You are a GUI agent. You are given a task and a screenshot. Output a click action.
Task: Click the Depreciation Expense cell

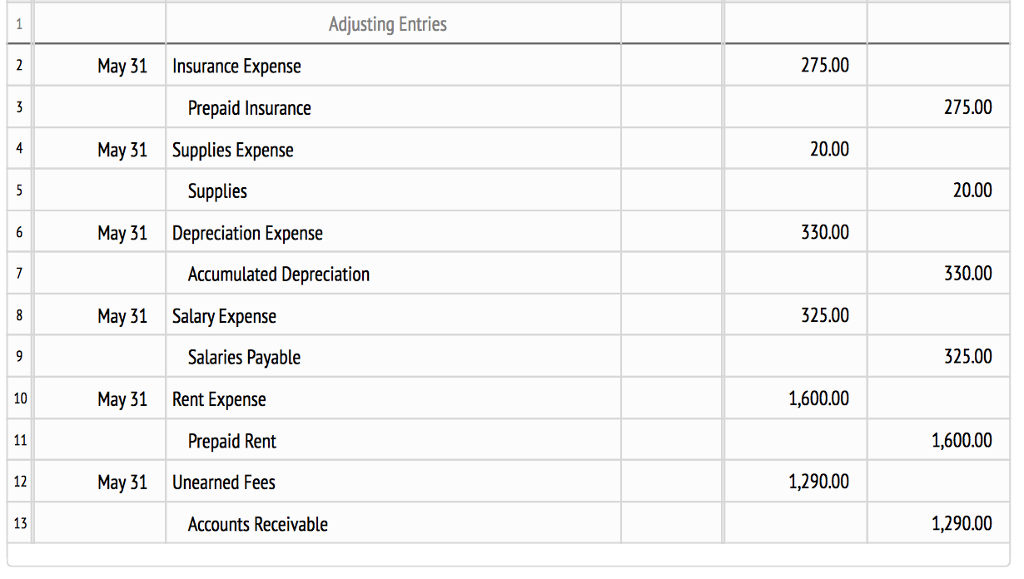tap(247, 232)
